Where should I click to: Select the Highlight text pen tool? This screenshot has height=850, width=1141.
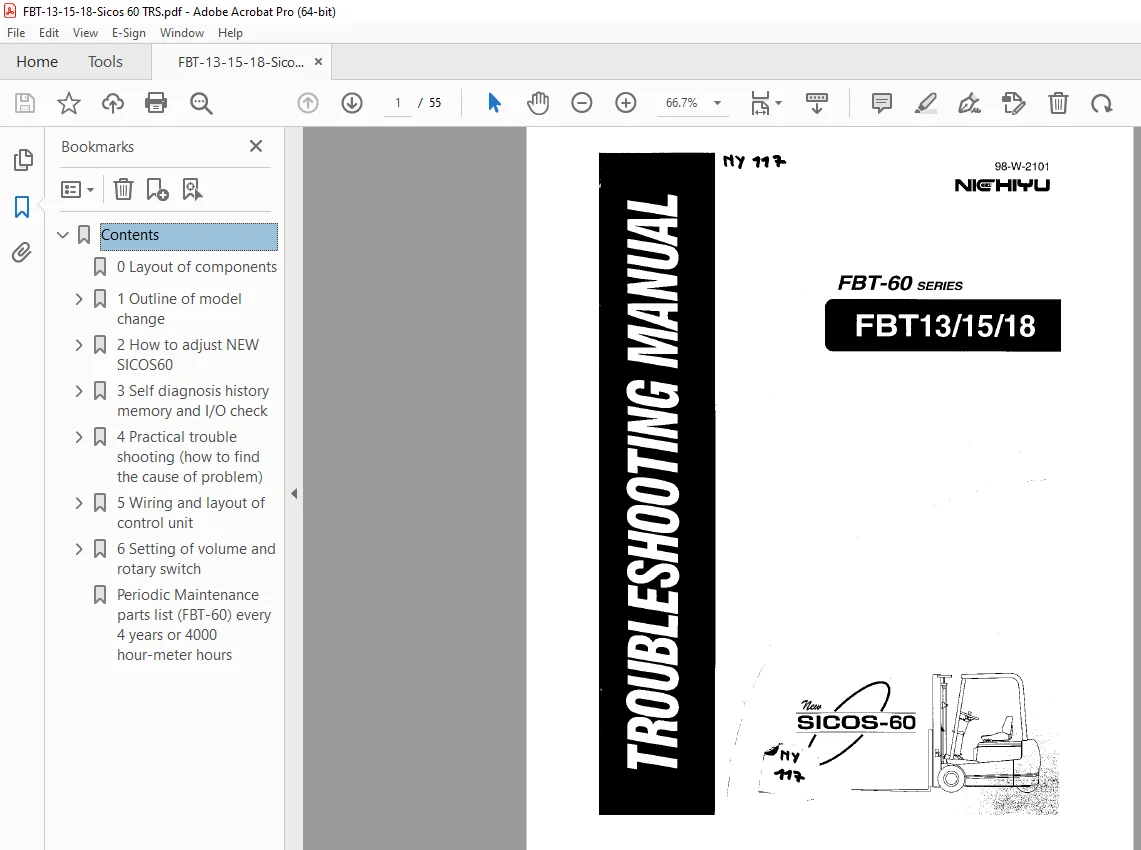click(925, 103)
